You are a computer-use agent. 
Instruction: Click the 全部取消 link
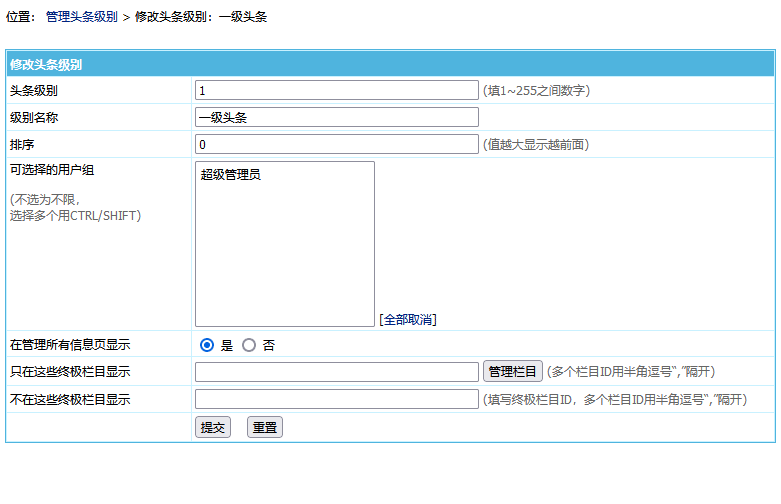tap(408, 320)
